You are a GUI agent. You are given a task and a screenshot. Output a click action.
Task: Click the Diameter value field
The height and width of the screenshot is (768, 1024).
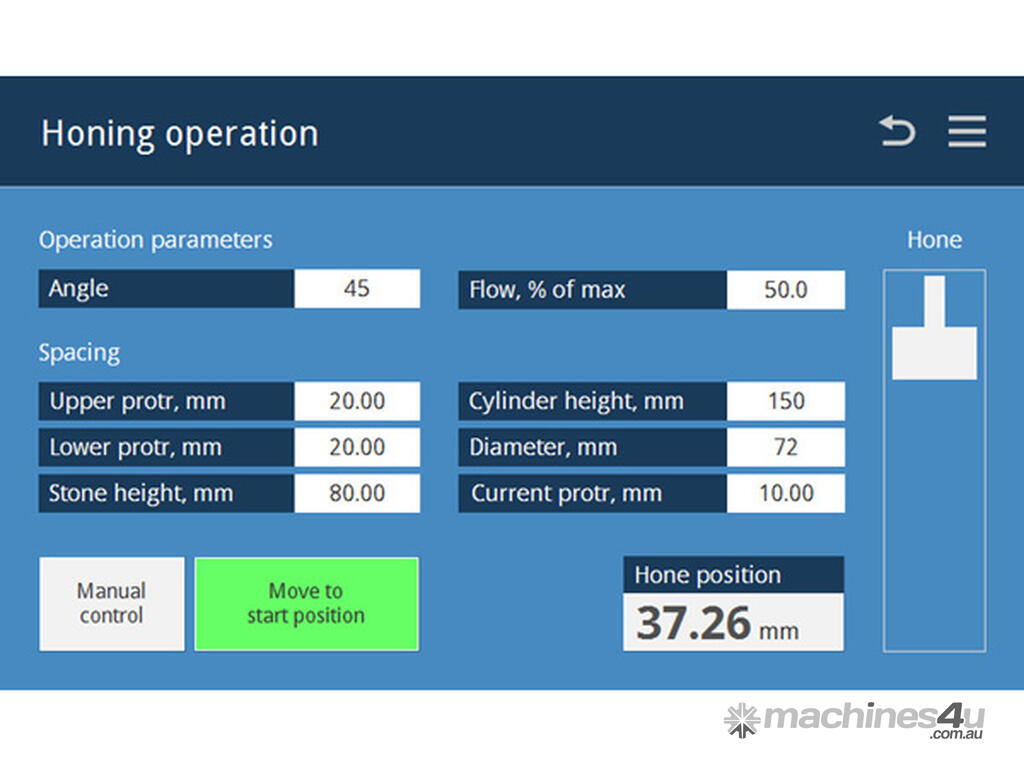[x=785, y=447]
